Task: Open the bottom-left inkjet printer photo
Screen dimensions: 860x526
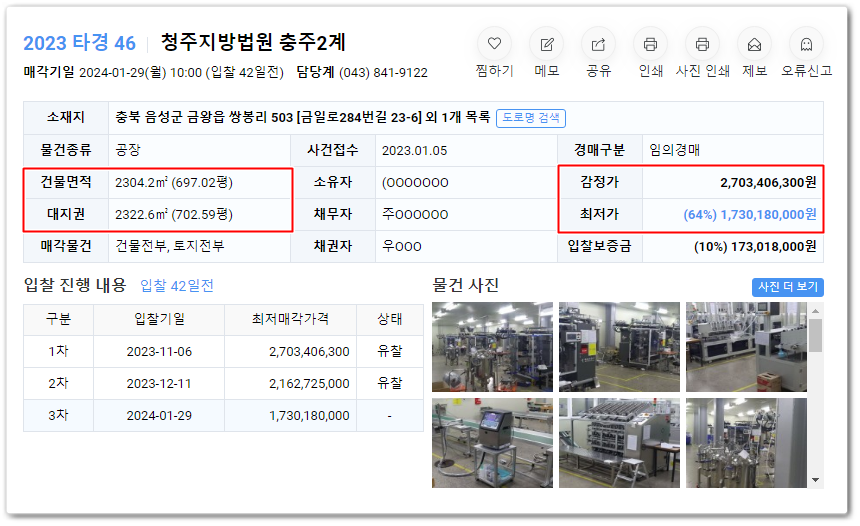Action: point(492,443)
